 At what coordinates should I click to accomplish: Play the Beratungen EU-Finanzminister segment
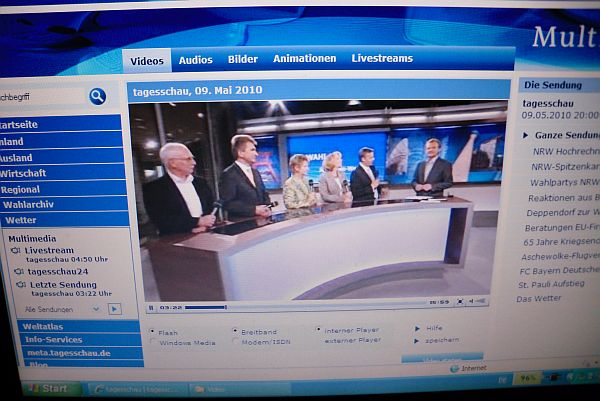click(562, 228)
